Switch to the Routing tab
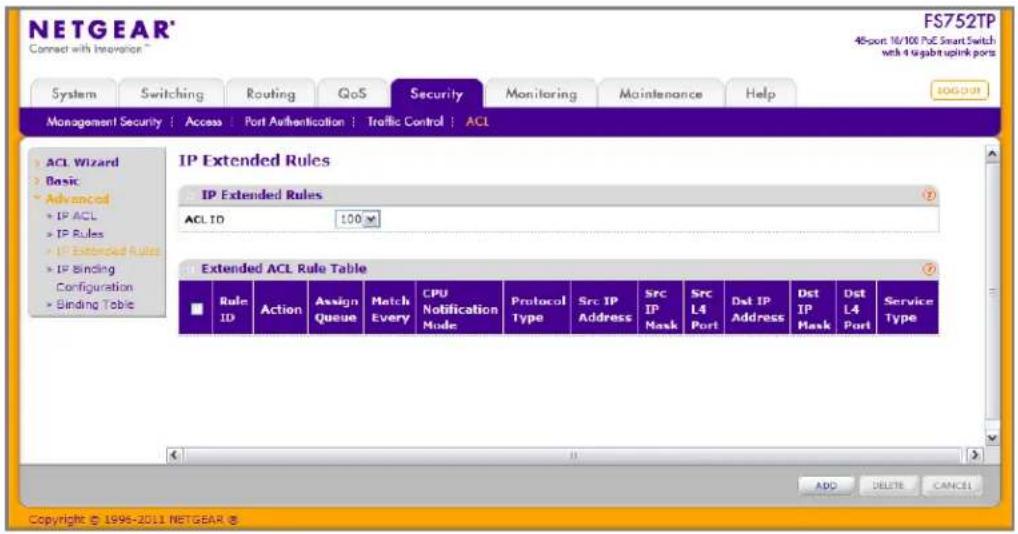 (x=271, y=93)
